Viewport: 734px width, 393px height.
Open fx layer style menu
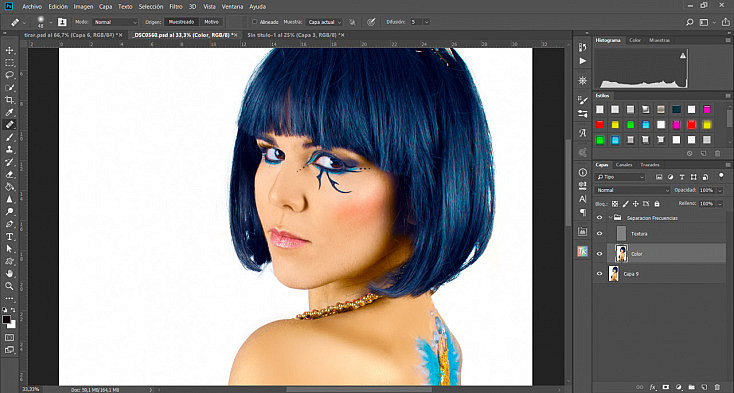tap(653, 387)
